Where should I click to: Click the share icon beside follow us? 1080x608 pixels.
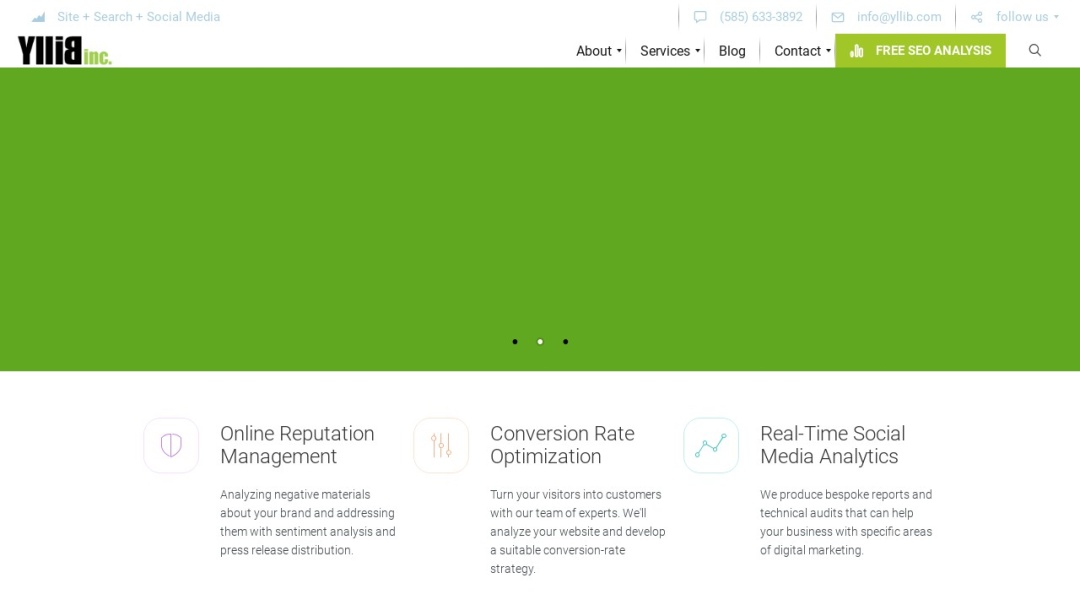tap(975, 16)
